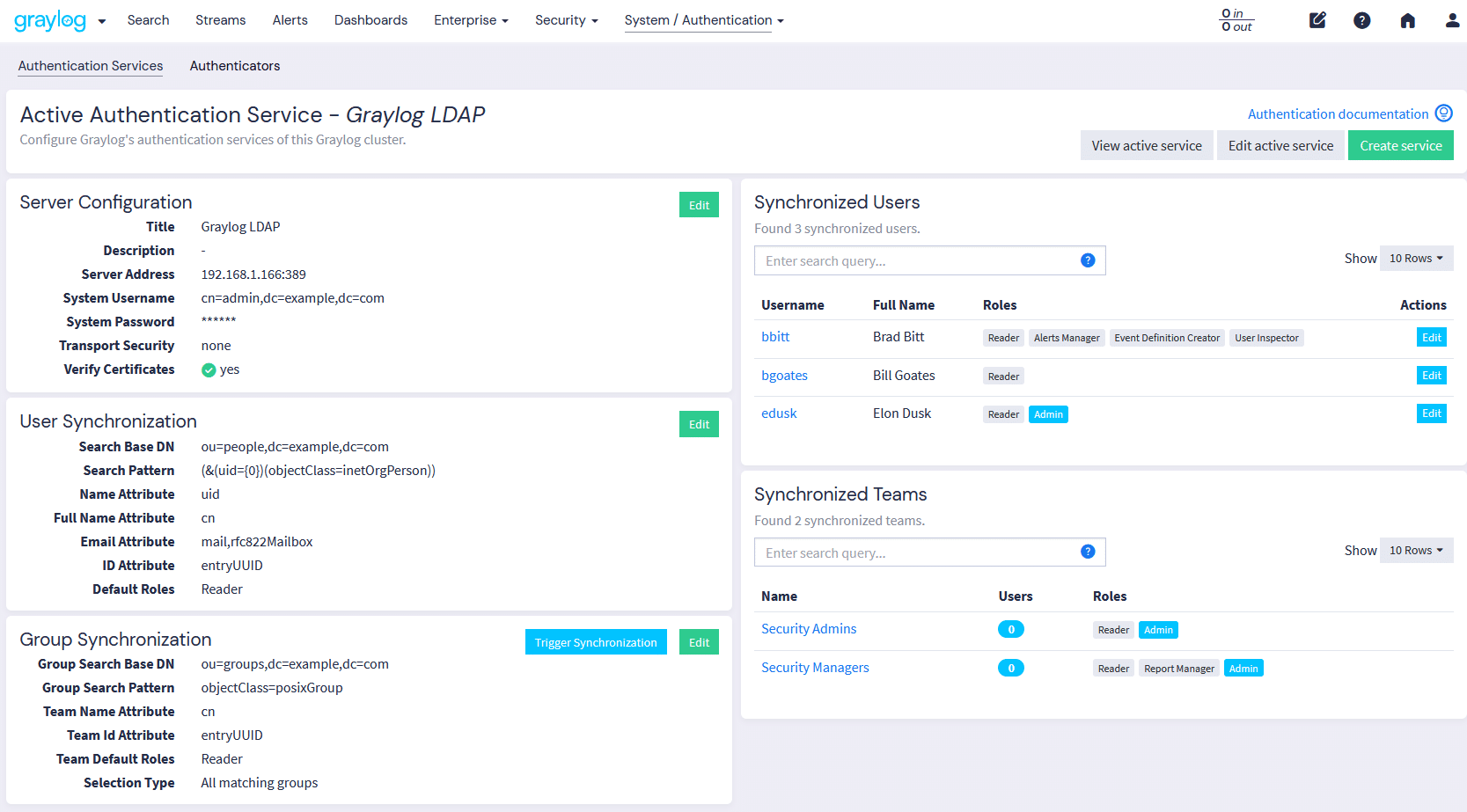Viewport: 1467px width, 812px height.
Task: Click the Graylog logo
Action: pyautogui.click(x=52, y=19)
